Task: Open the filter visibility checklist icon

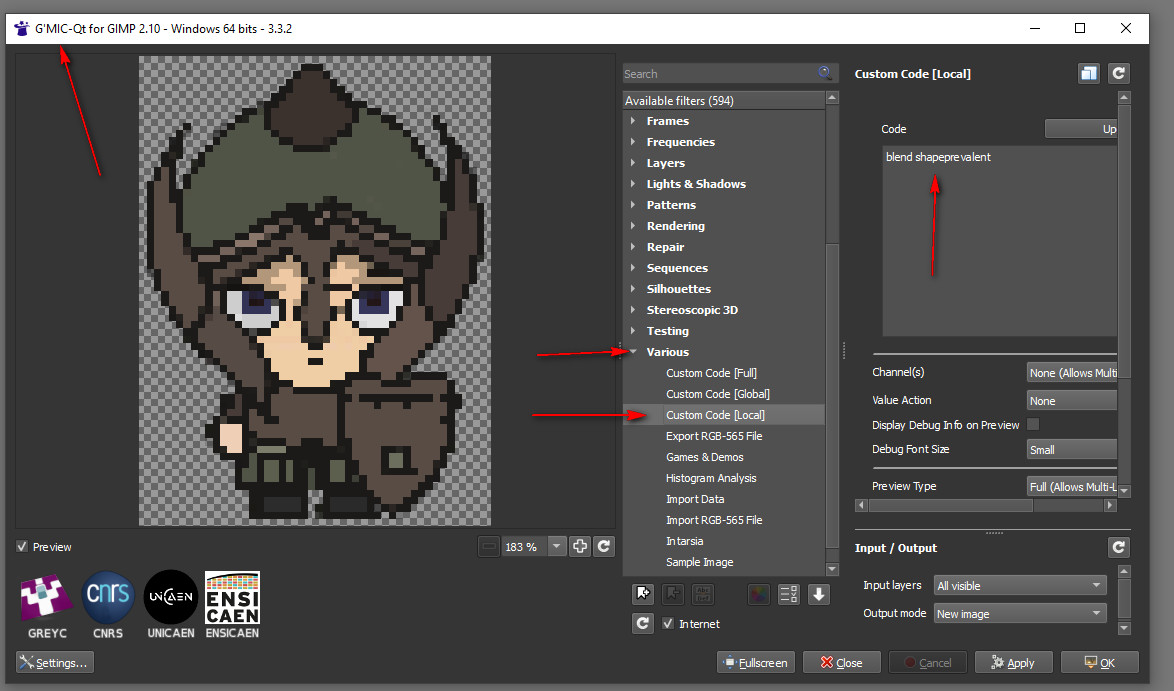Action: (x=788, y=594)
